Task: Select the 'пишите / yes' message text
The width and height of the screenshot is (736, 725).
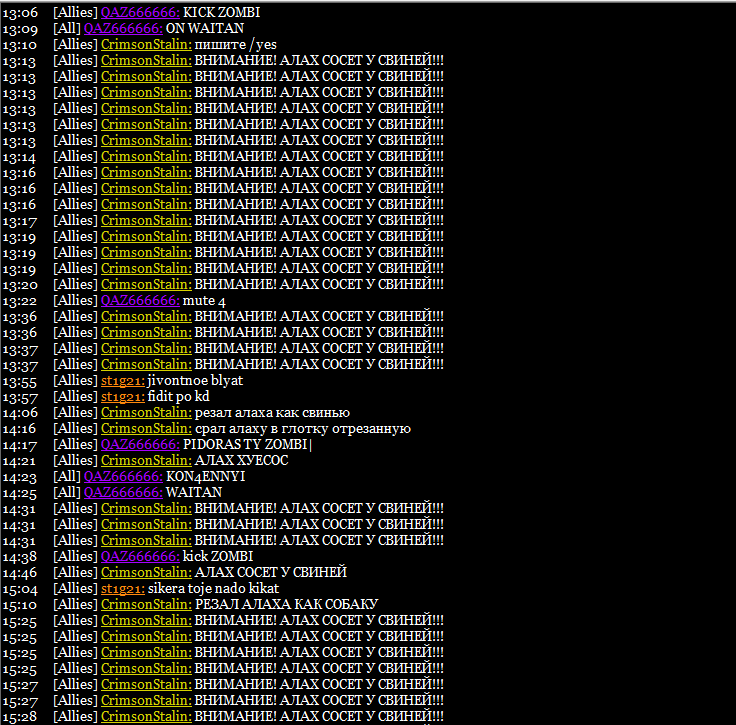Action: 236,45
